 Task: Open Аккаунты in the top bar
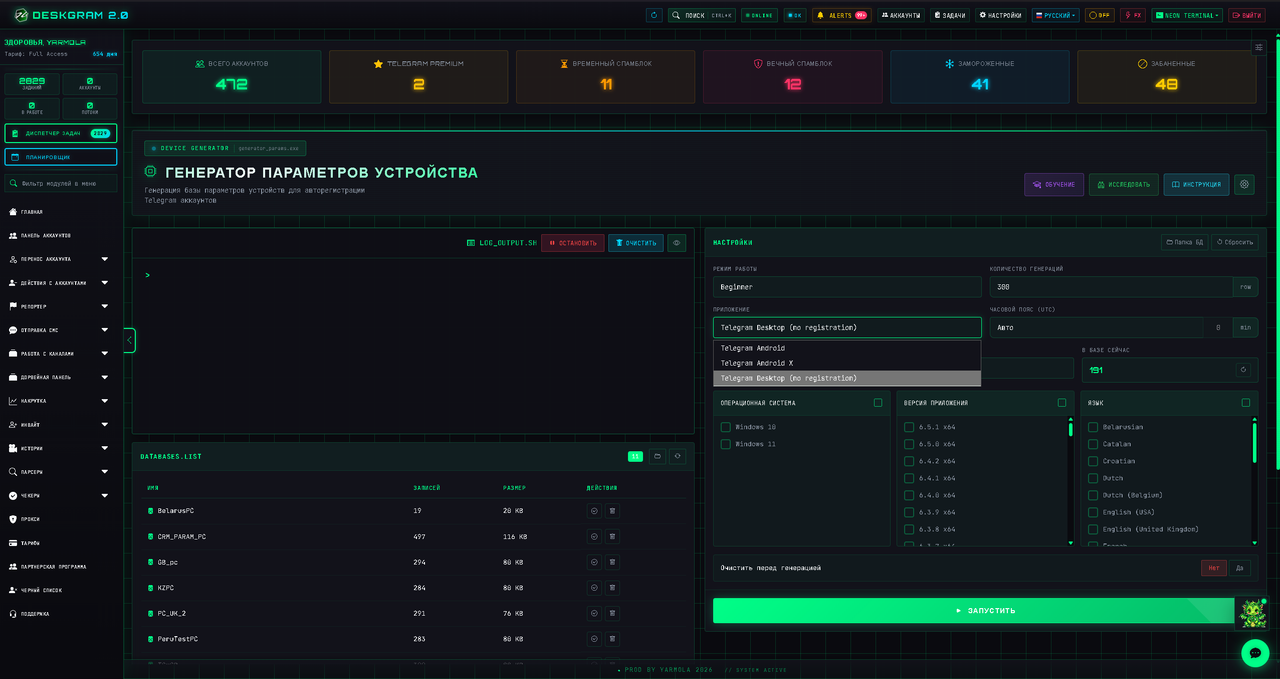[901, 15]
